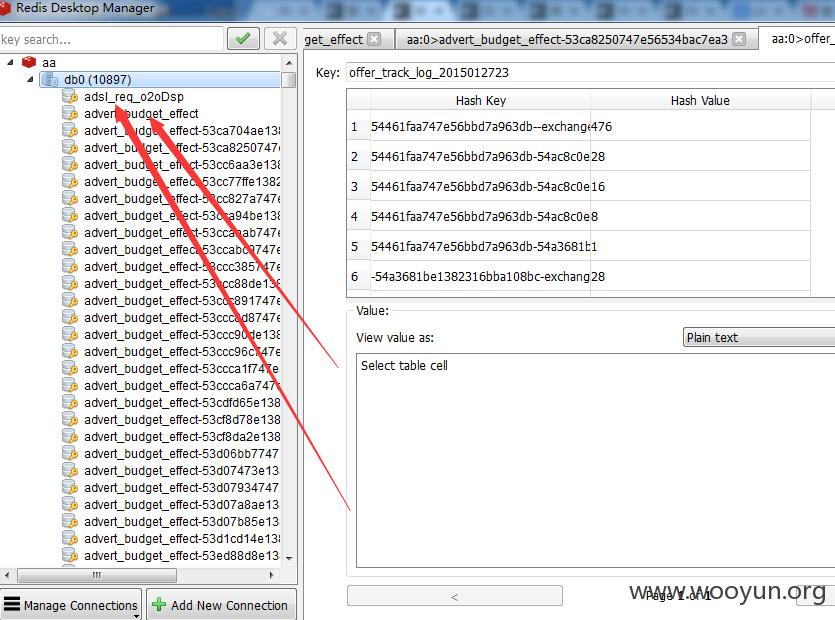Click the green plus icon on Add New Connection

pyautogui.click(x=159, y=605)
